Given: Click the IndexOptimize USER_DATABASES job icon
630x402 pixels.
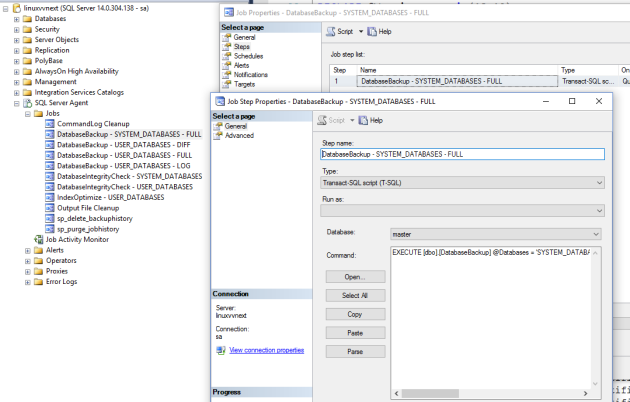Looking at the screenshot, I should coord(50,198).
